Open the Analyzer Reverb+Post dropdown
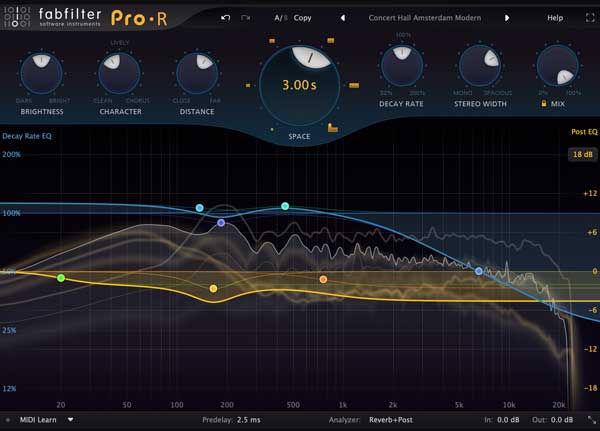The height and width of the screenshot is (431, 600). pos(391,420)
